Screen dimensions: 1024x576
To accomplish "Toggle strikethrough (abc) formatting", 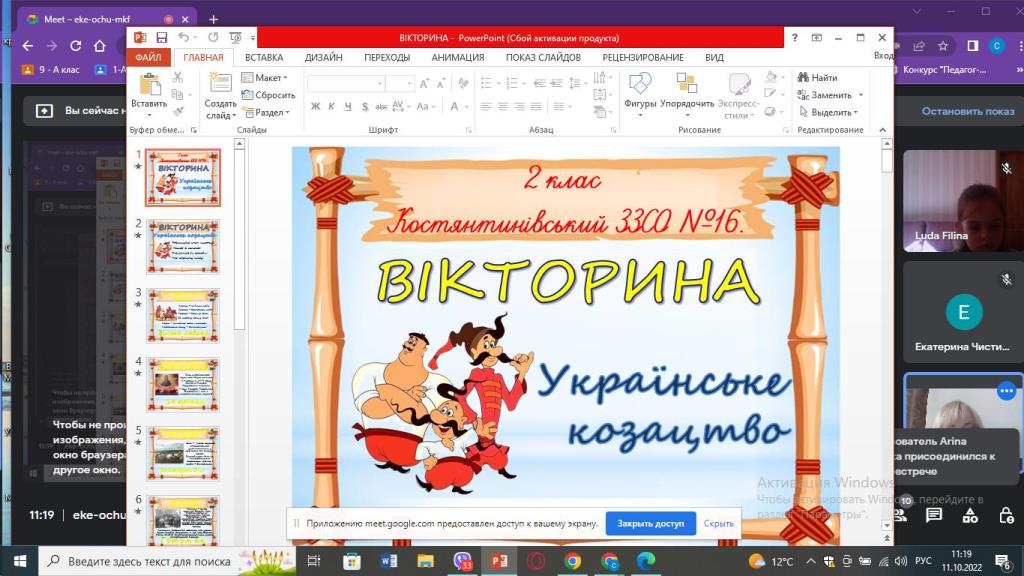I will click(381, 106).
